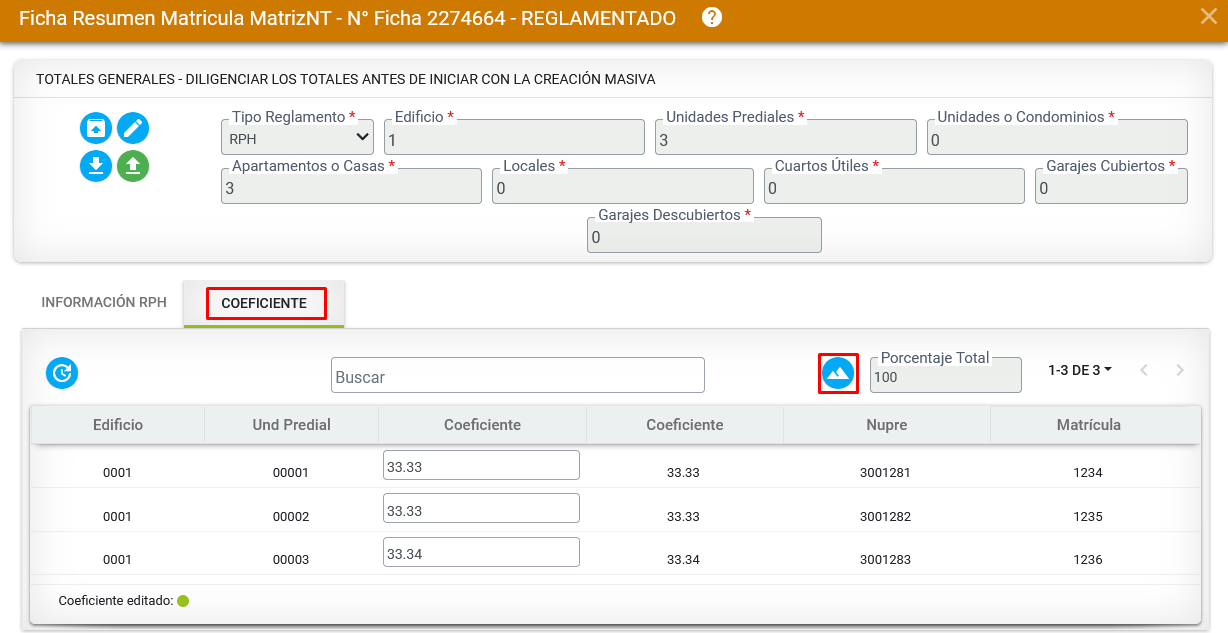1228x633 pixels.
Task: Click the refresh icon beside the Buscar field
Action: [x=62, y=373]
